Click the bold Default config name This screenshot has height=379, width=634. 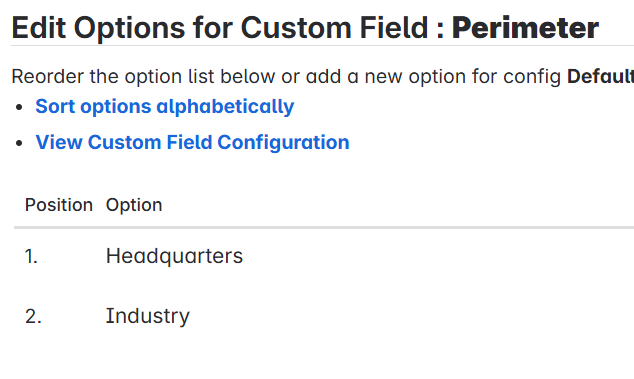pyautogui.click(x=600, y=76)
